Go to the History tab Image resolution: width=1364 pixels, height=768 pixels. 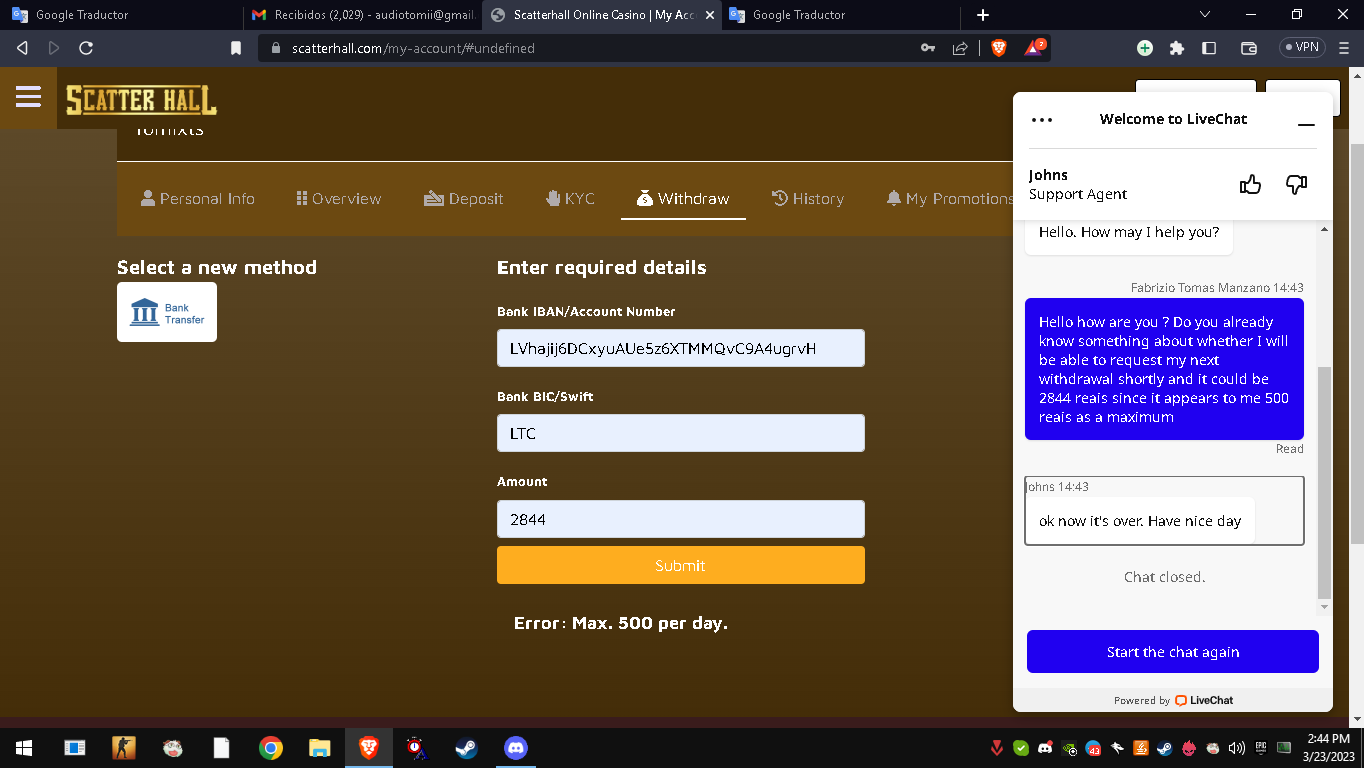click(808, 199)
